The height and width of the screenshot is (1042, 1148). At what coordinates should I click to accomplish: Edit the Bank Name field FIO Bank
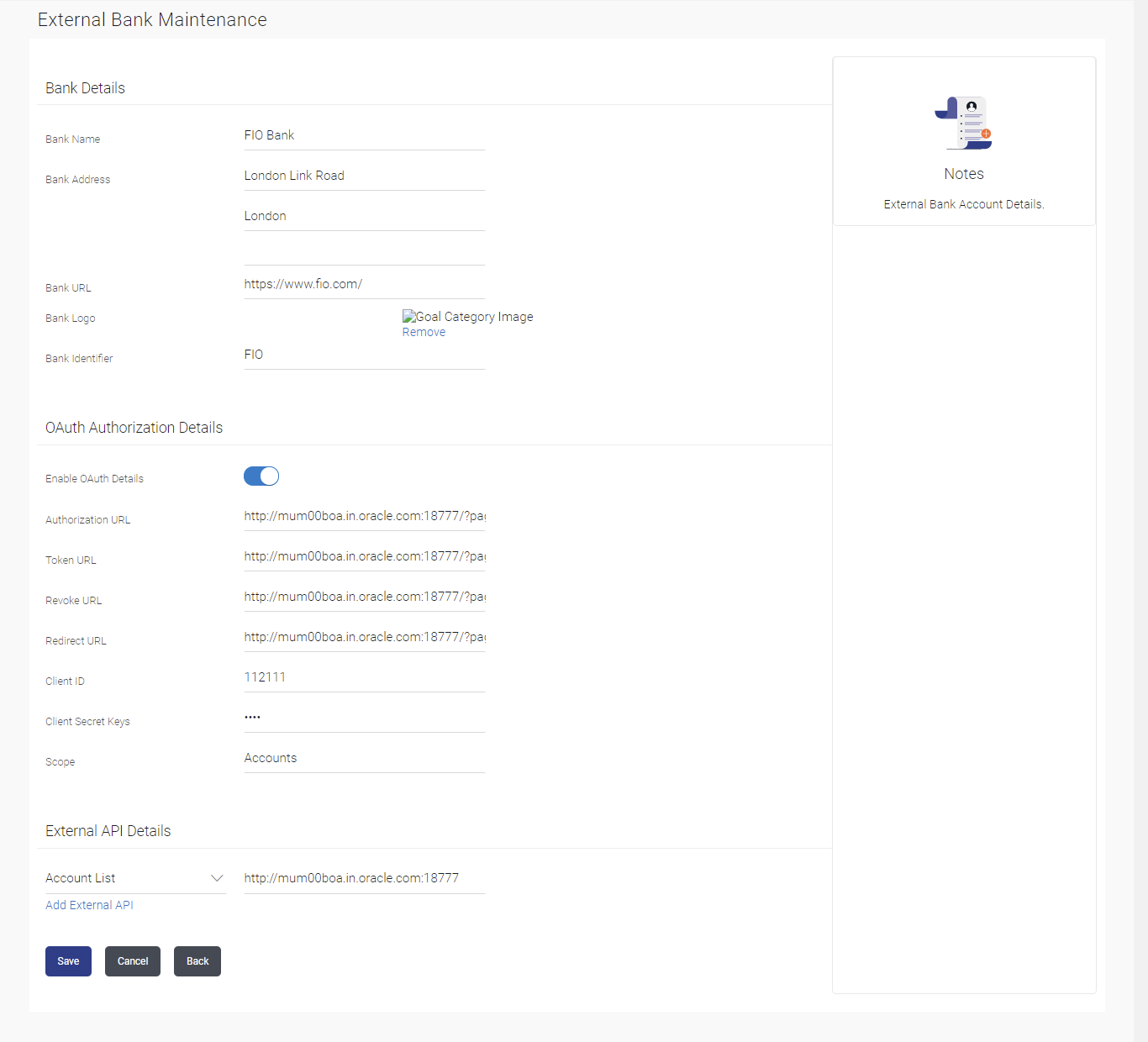(365, 135)
